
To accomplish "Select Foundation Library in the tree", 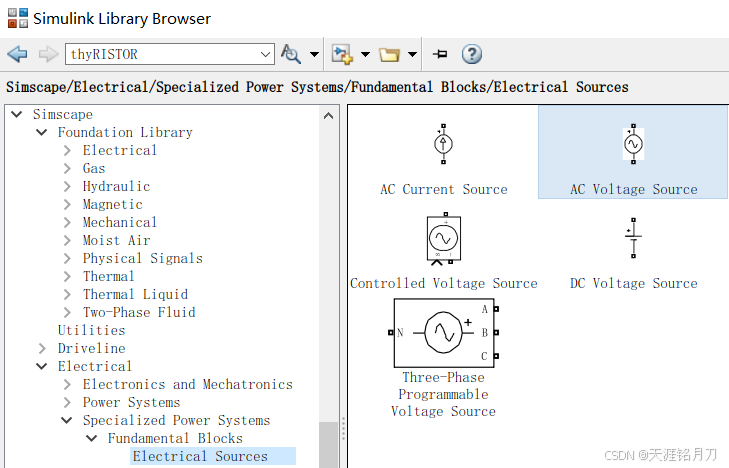I will click(x=125, y=132).
